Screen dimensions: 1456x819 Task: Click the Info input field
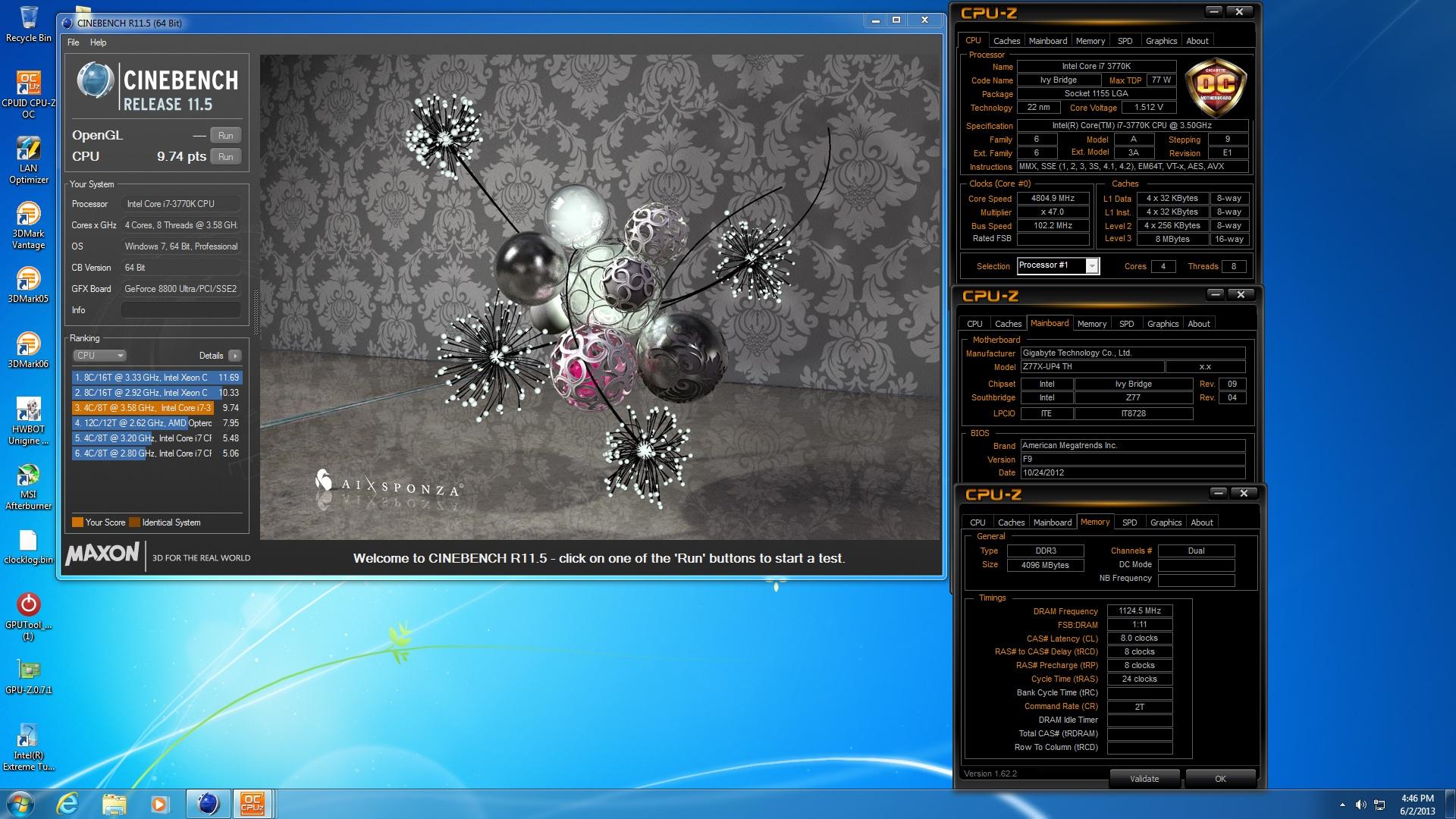pyautogui.click(x=181, y=310)
